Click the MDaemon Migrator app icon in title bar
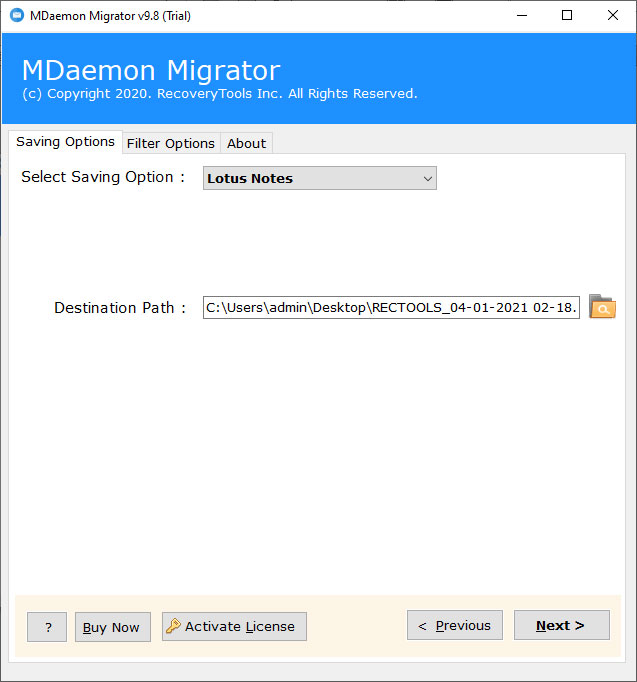Viewport: 637px width, 682px height. point(17,16)
